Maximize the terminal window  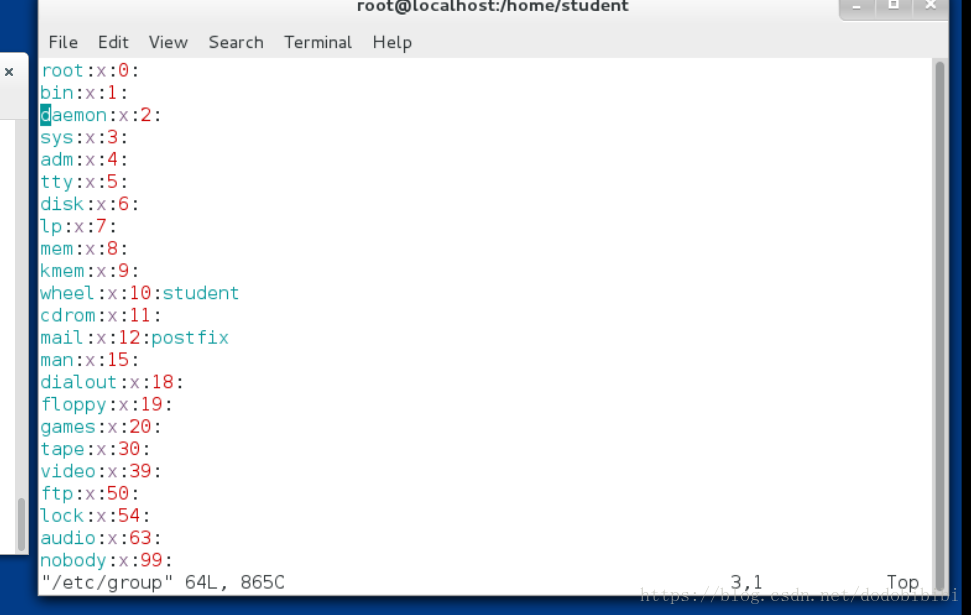[894, 6]
